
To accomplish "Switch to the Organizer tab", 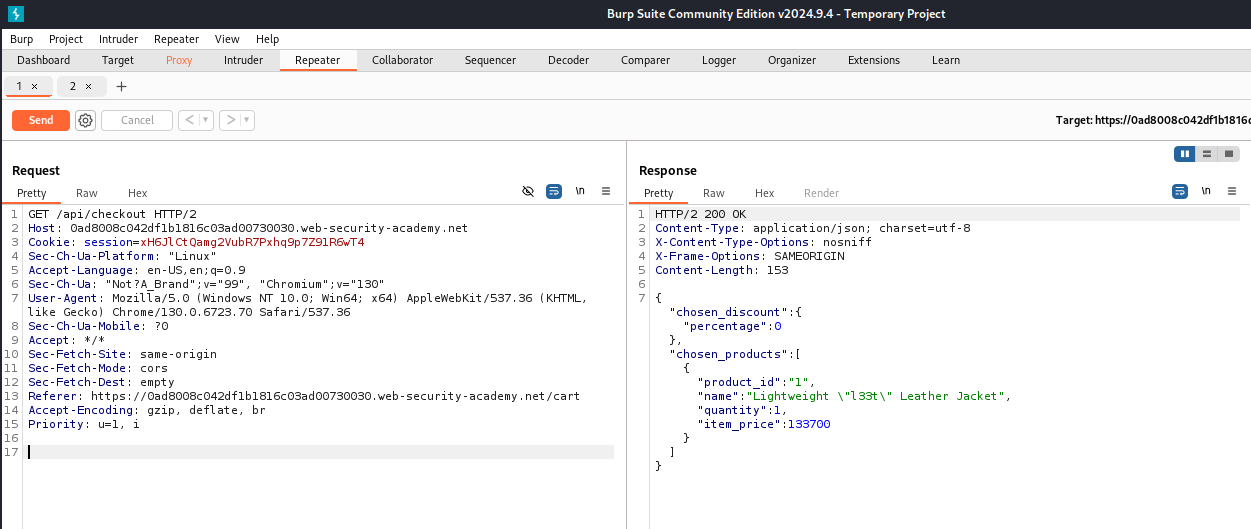I will coord(792,60).
